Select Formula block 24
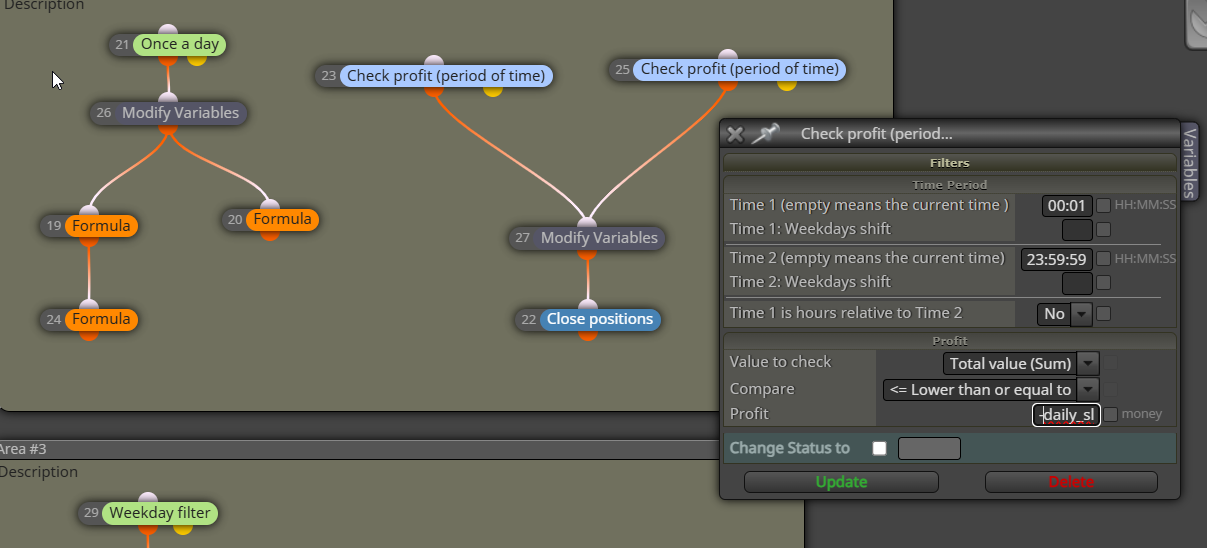Image resolution: width=1207 pixels, height=548 pixels. [x=101, y=320]
